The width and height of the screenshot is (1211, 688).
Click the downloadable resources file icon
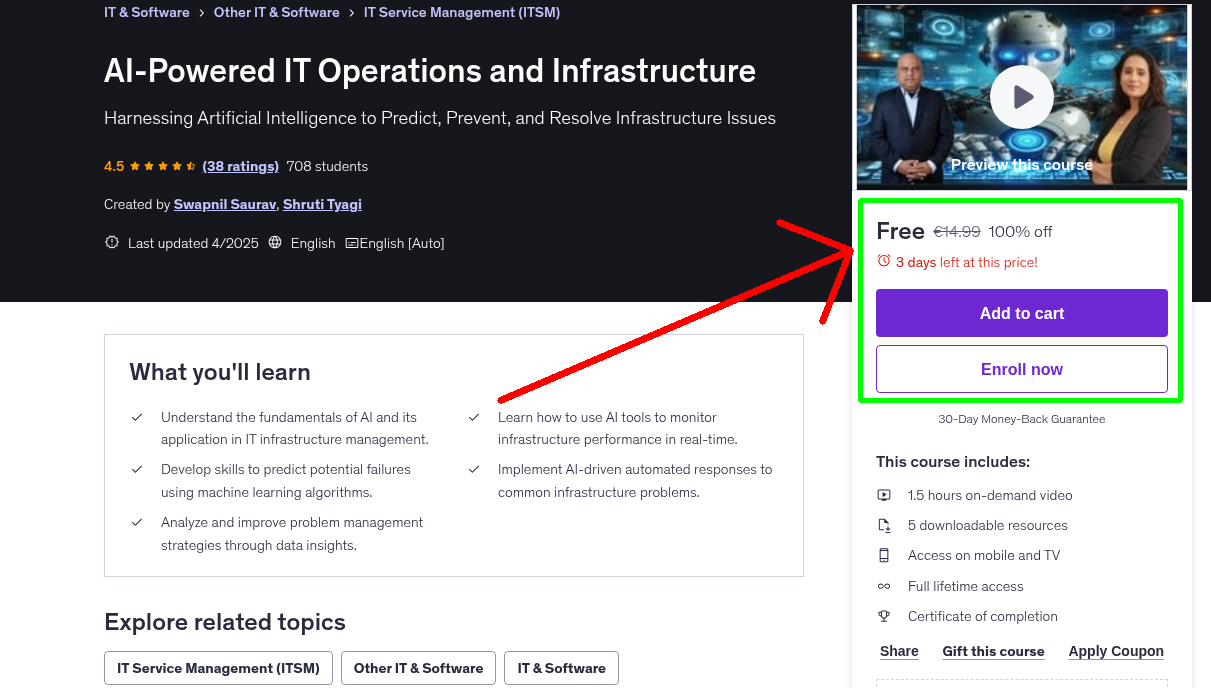(x=884, y=524)
